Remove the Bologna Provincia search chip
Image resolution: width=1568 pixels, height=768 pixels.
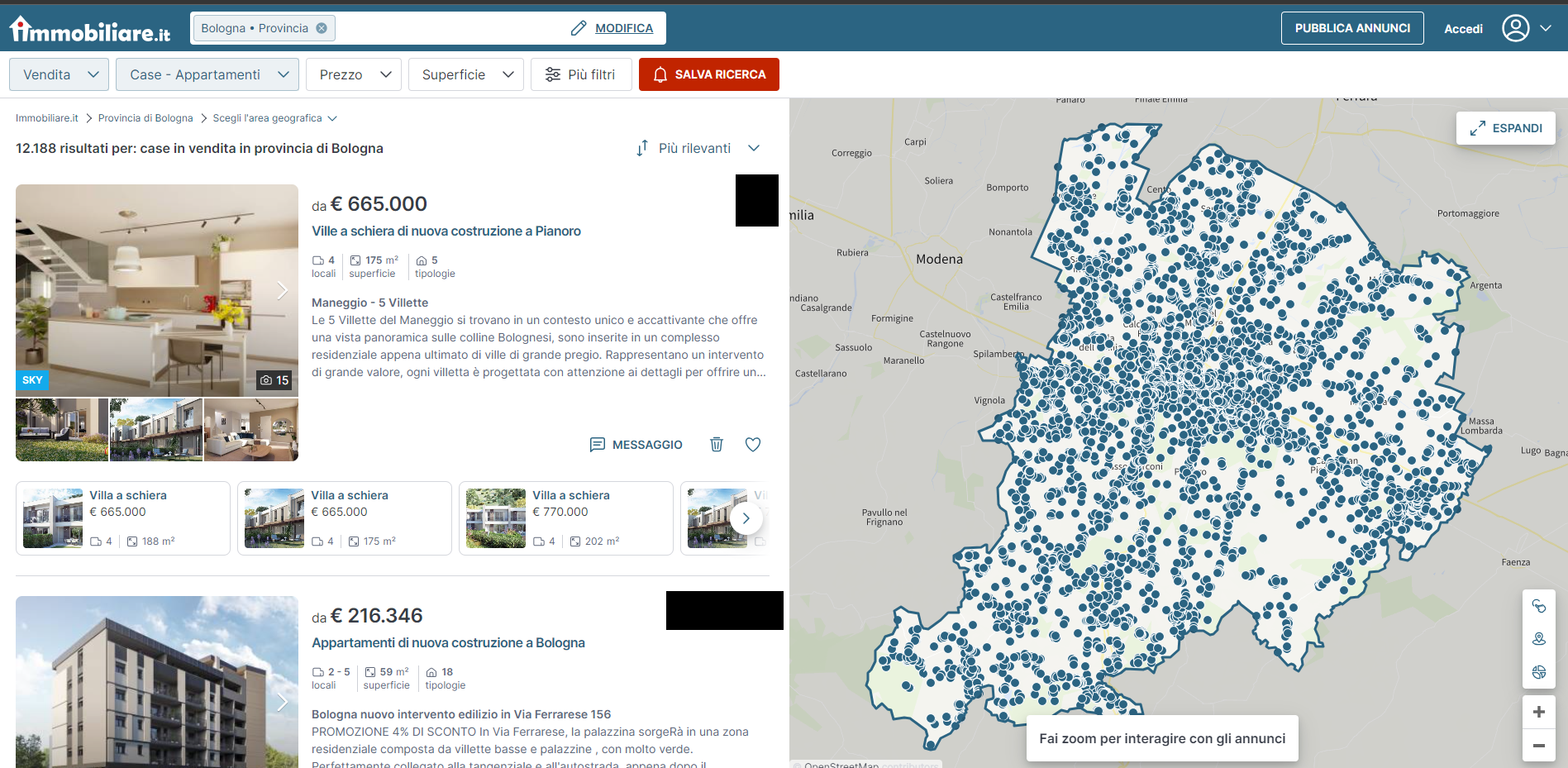point(322,28)
